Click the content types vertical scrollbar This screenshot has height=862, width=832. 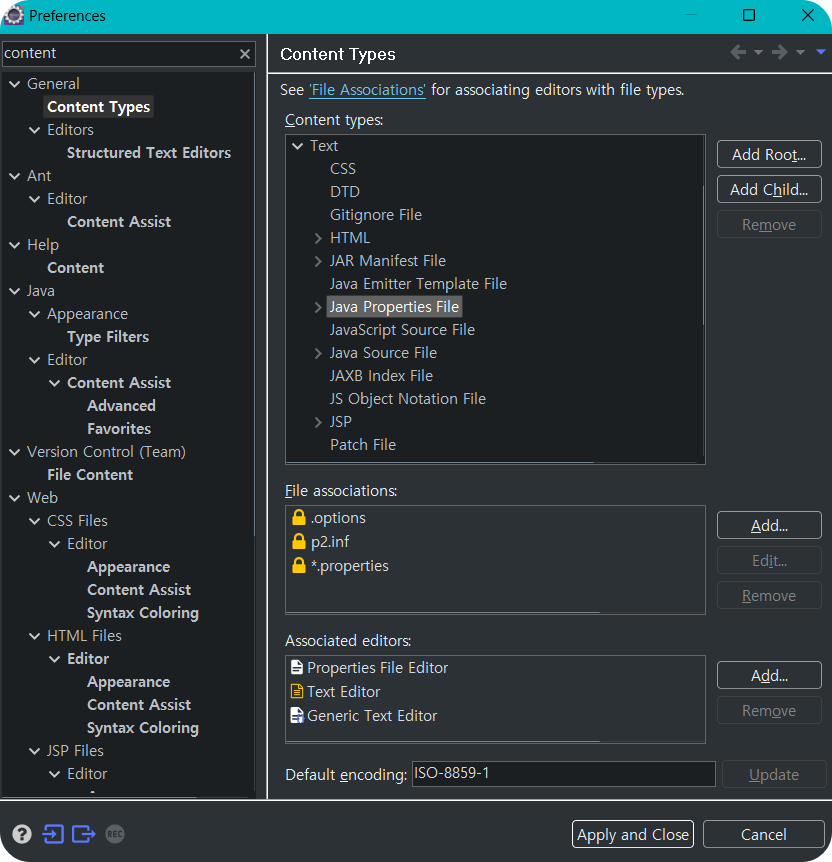point(703,256)
